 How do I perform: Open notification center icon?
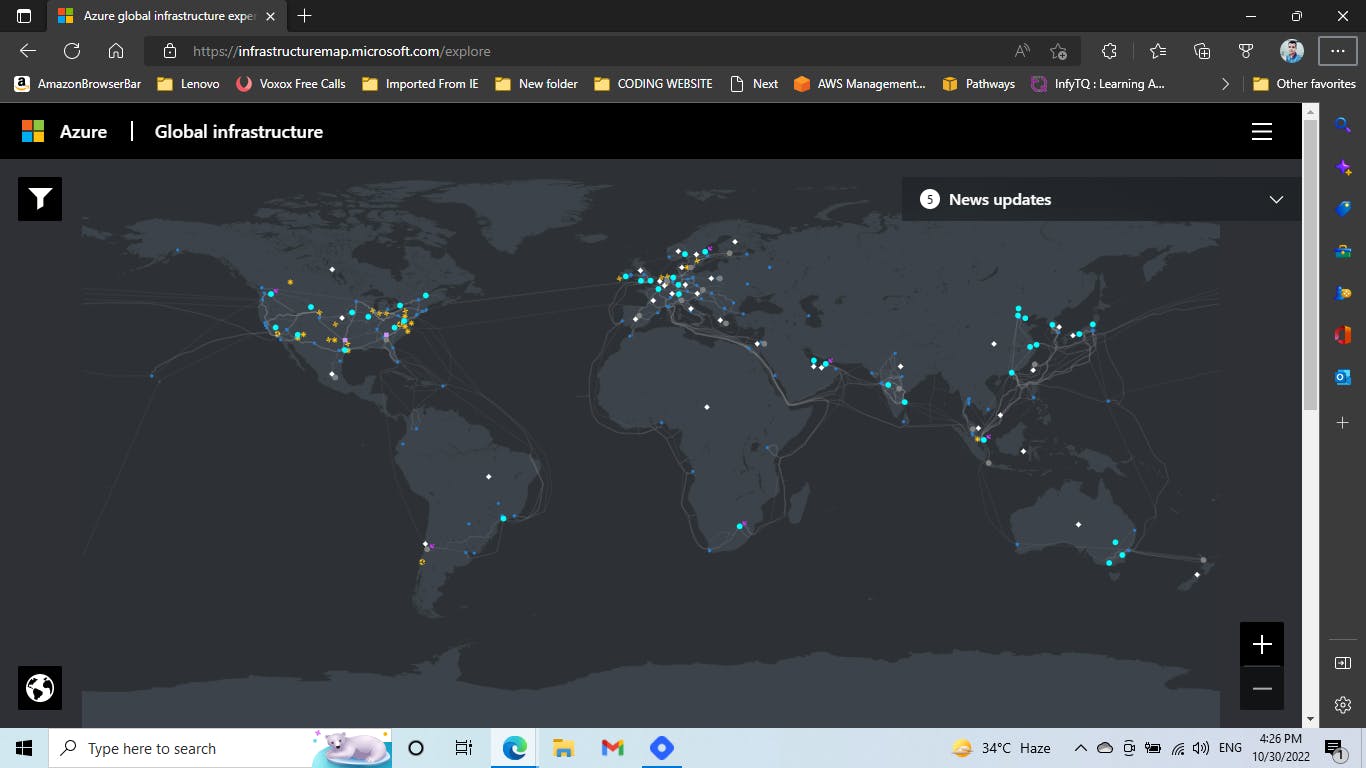pos(1333,748)
